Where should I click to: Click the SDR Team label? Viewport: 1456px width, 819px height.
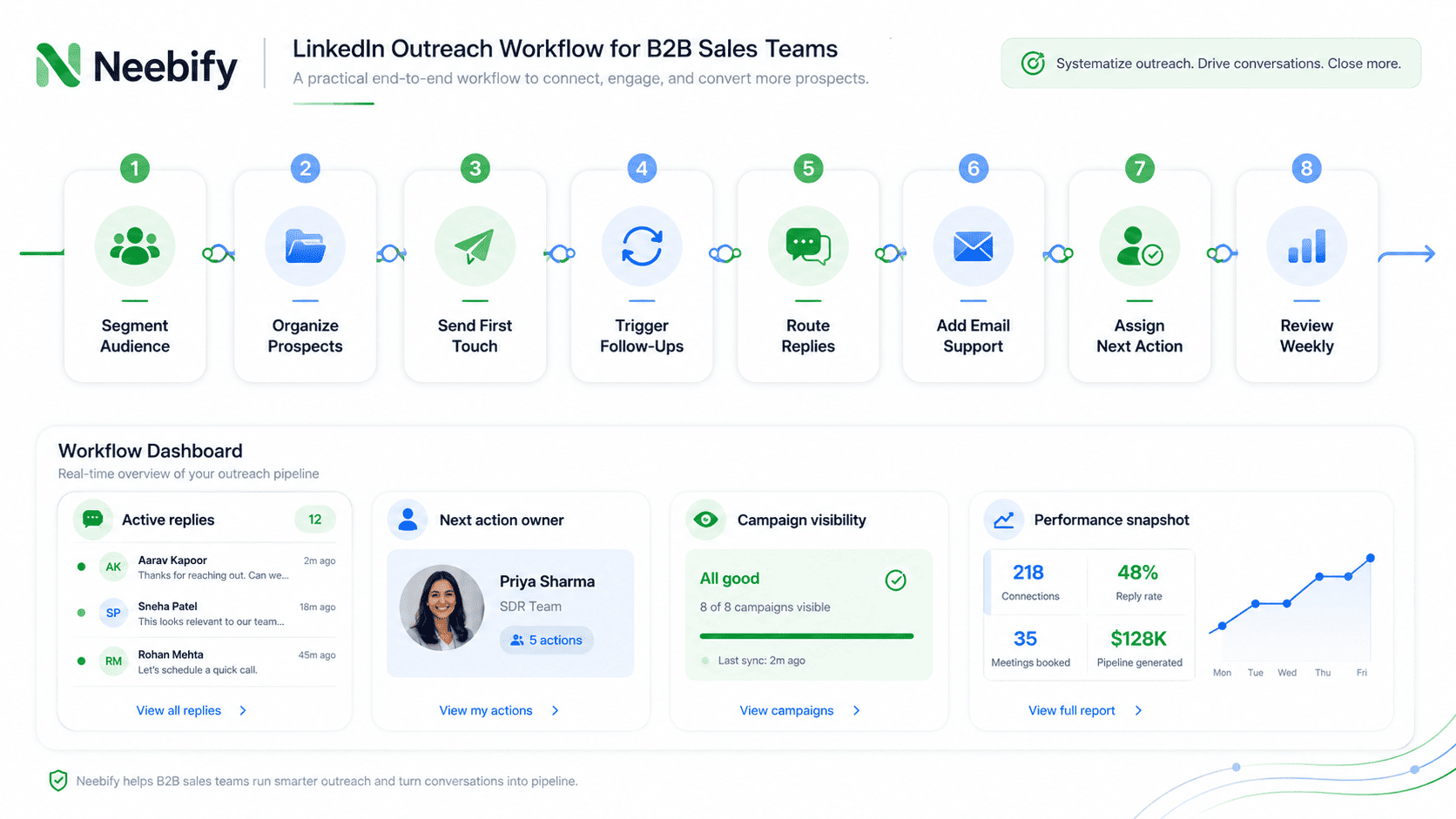530,607
